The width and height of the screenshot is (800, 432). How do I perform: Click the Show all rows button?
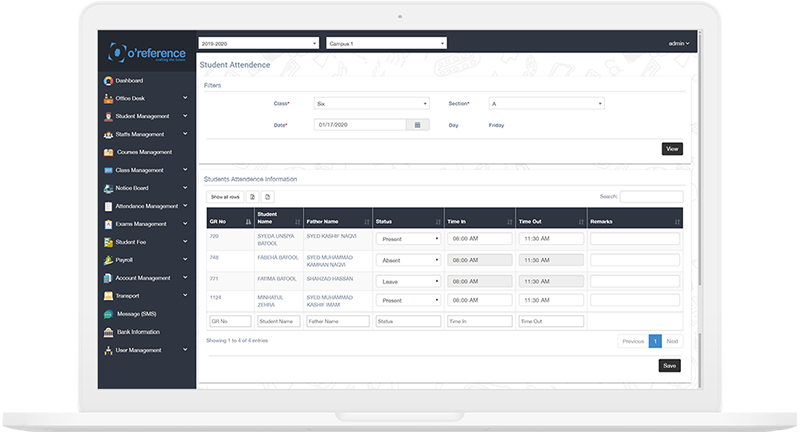click(224, 197)
